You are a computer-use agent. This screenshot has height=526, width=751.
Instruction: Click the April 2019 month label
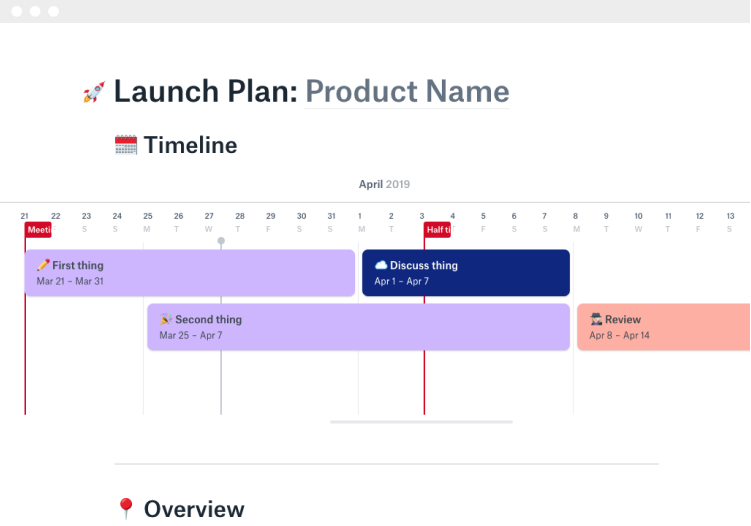(x=384, y=184)
